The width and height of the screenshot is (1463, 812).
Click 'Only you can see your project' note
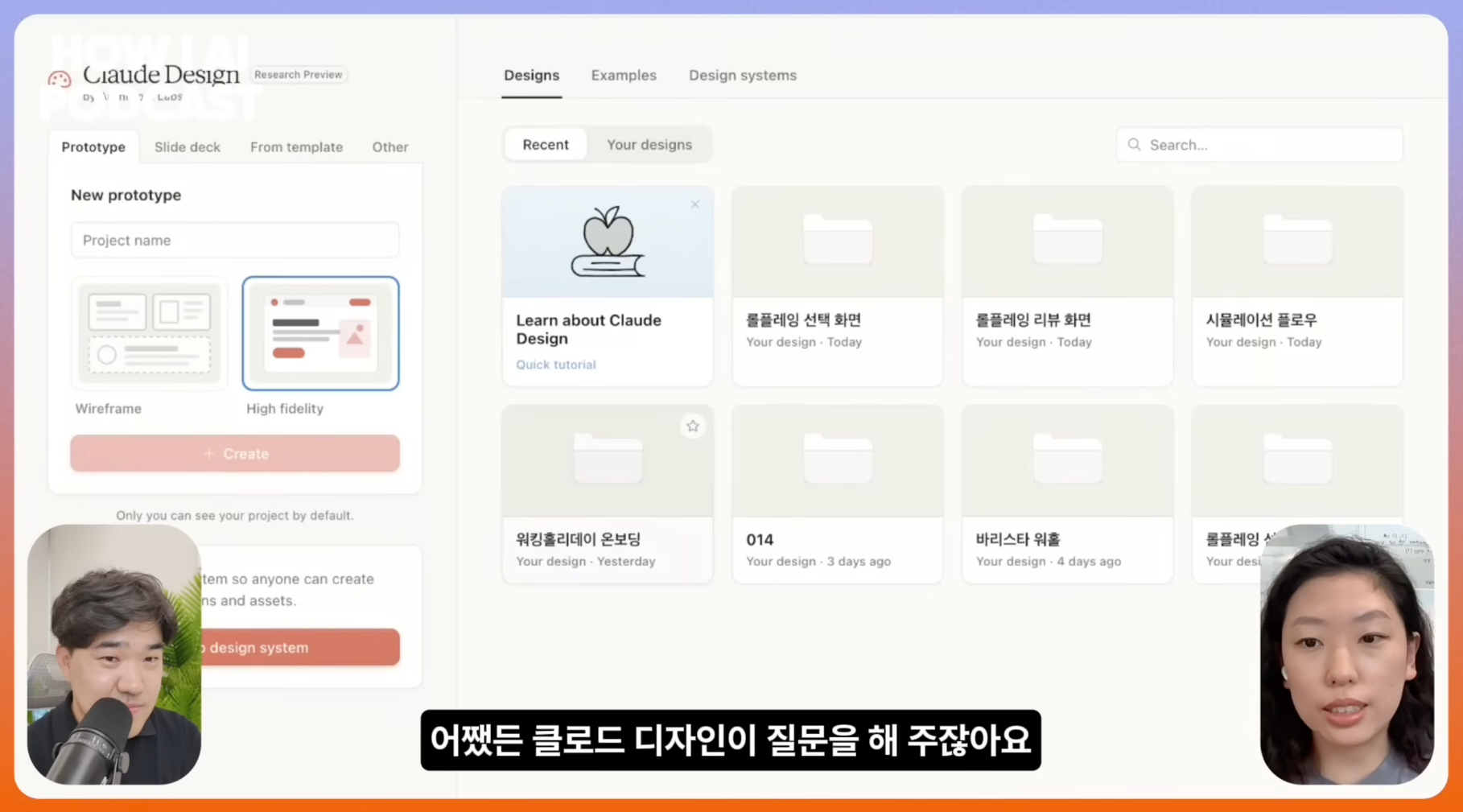[235, 516]
